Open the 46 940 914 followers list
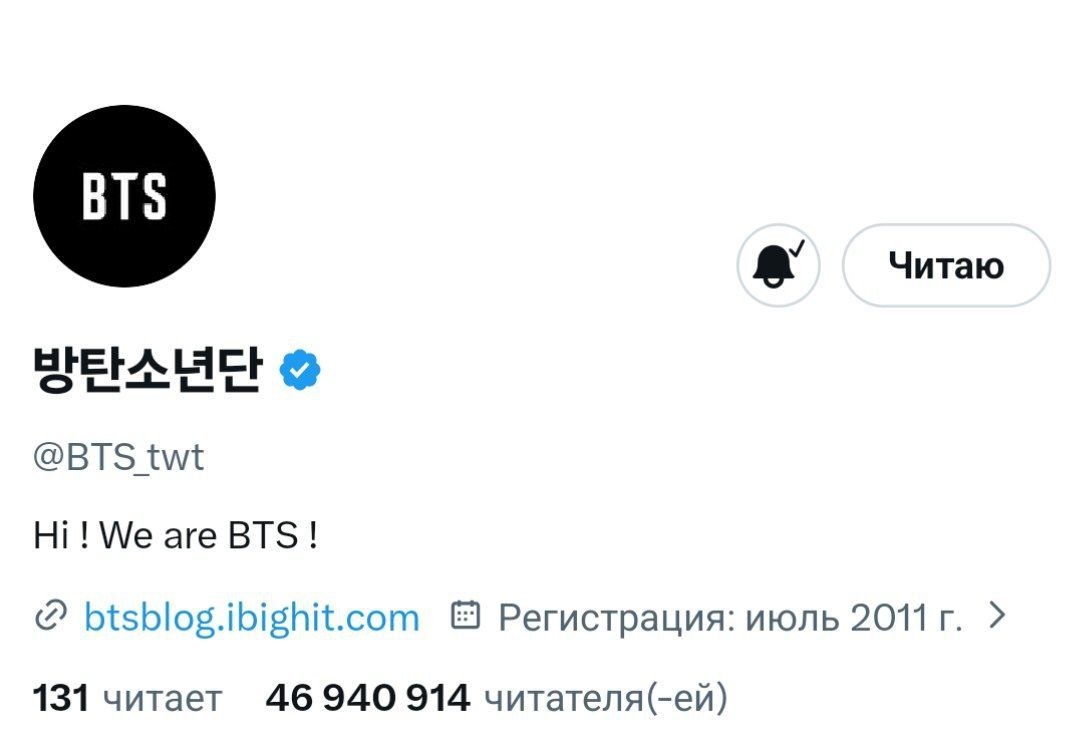 [x=496, y=698]
